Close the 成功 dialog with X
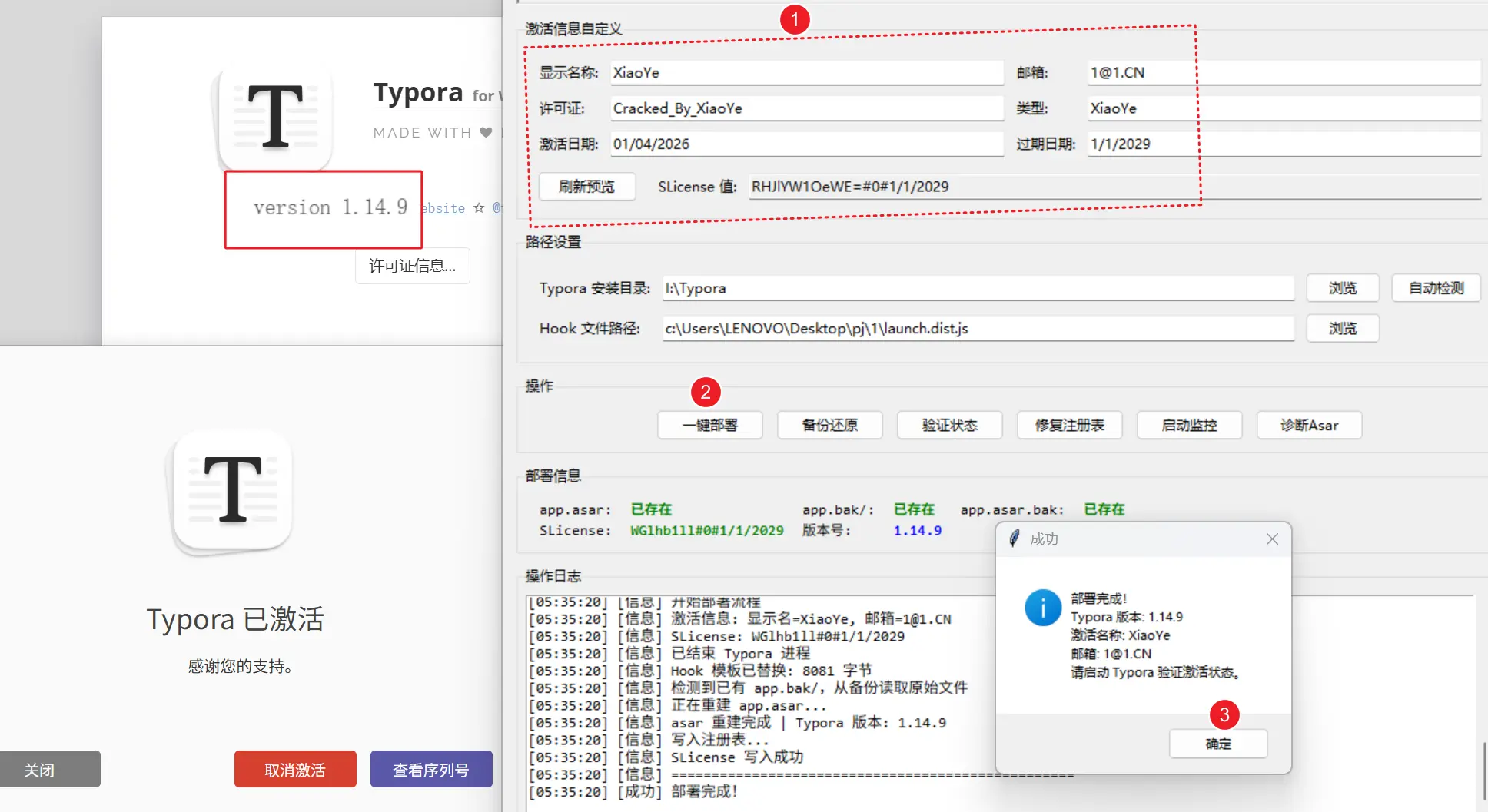 pos(1272,539)
